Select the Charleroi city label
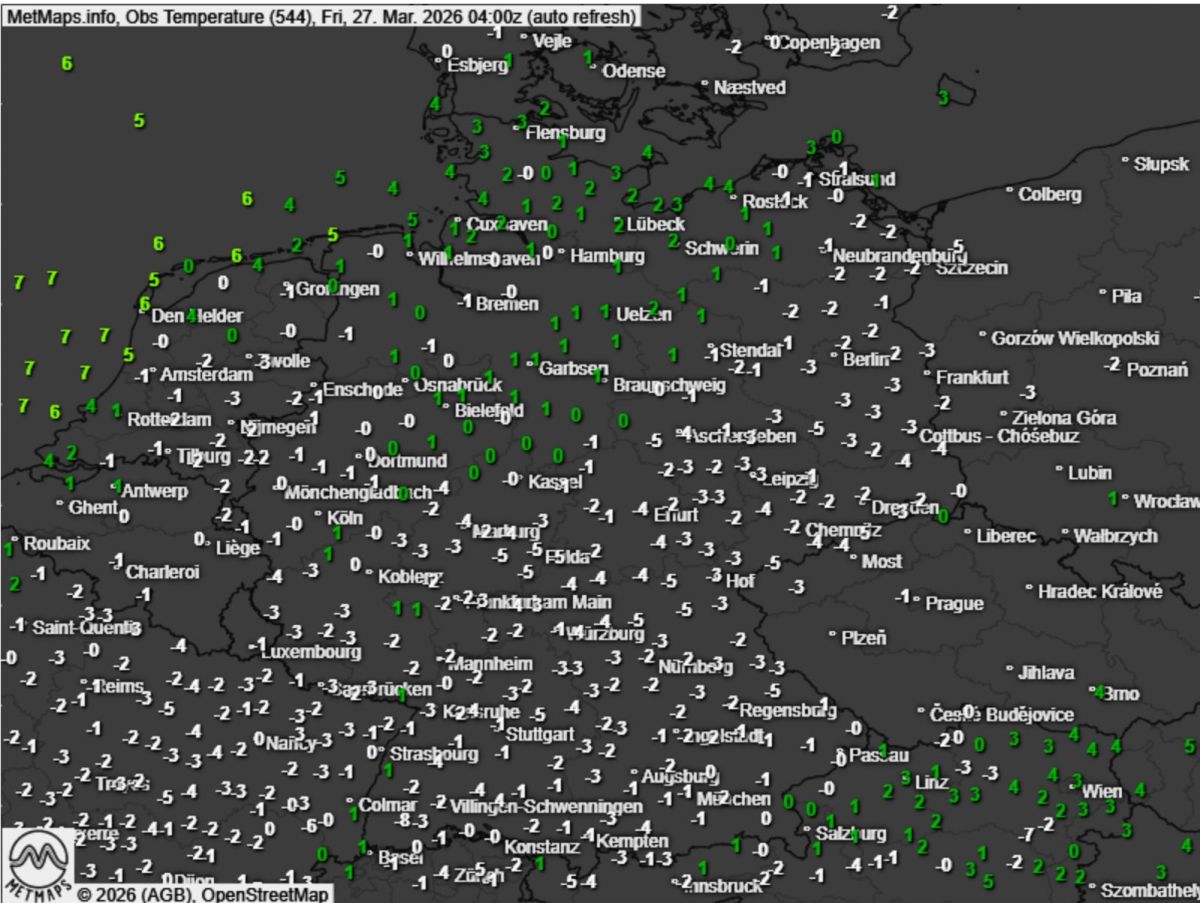 point(162,573)
